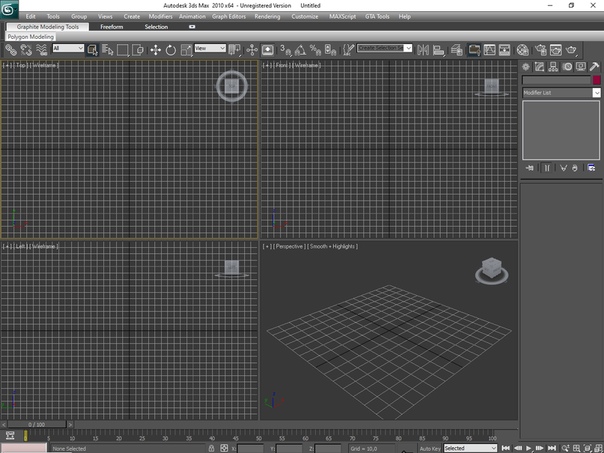
Task: Activate the Select Object tool
Action: tap(92, 50)
